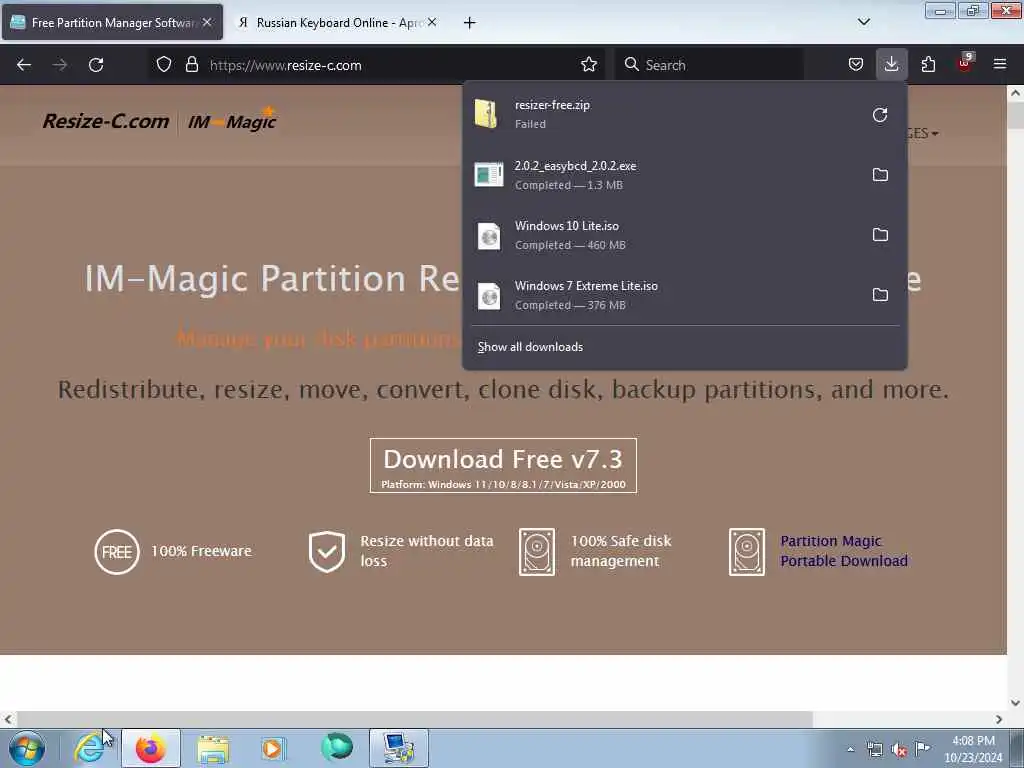Select the Windows 10 Lite.iso entry
The width and height of the screenshot is (1024, 768).
[684, 235]
